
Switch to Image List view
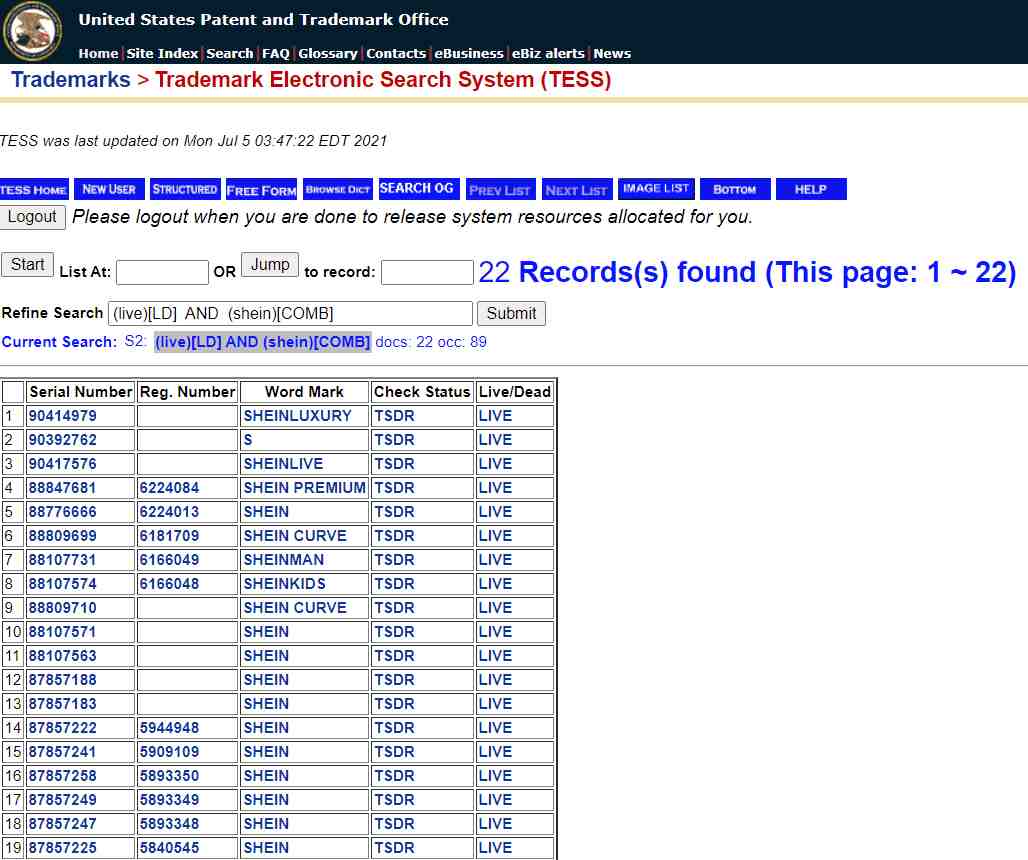point(656,189)
